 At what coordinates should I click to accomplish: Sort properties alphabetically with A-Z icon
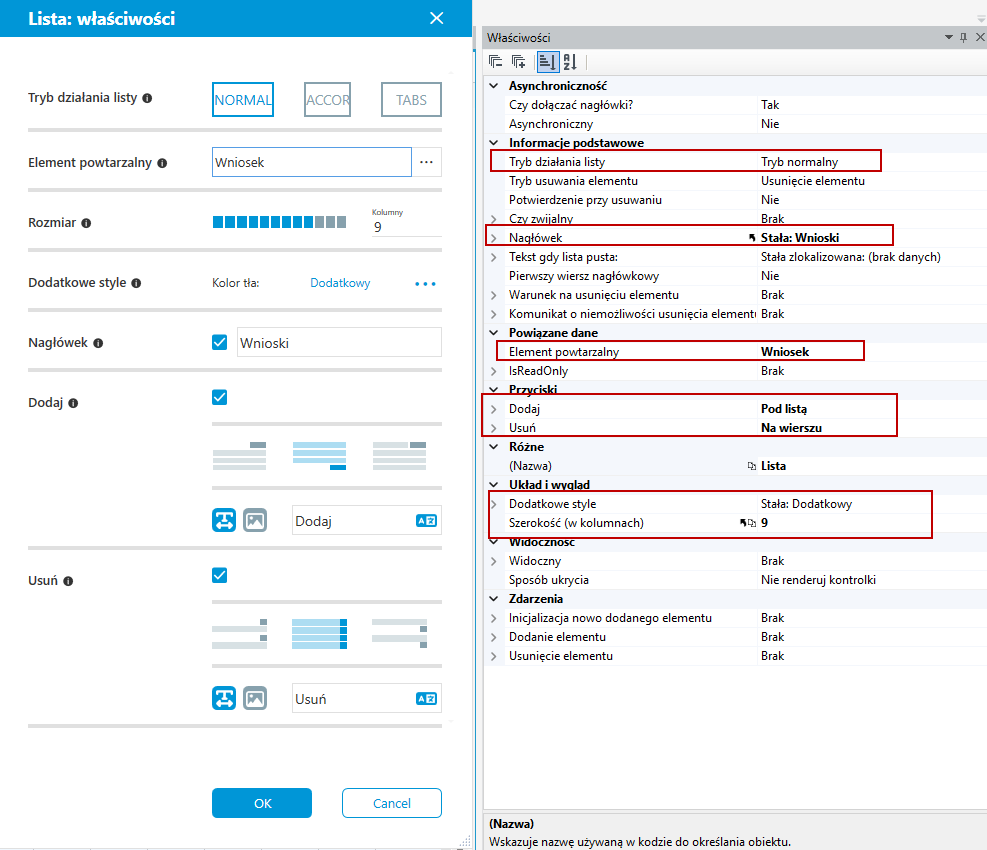click(570, 62)
